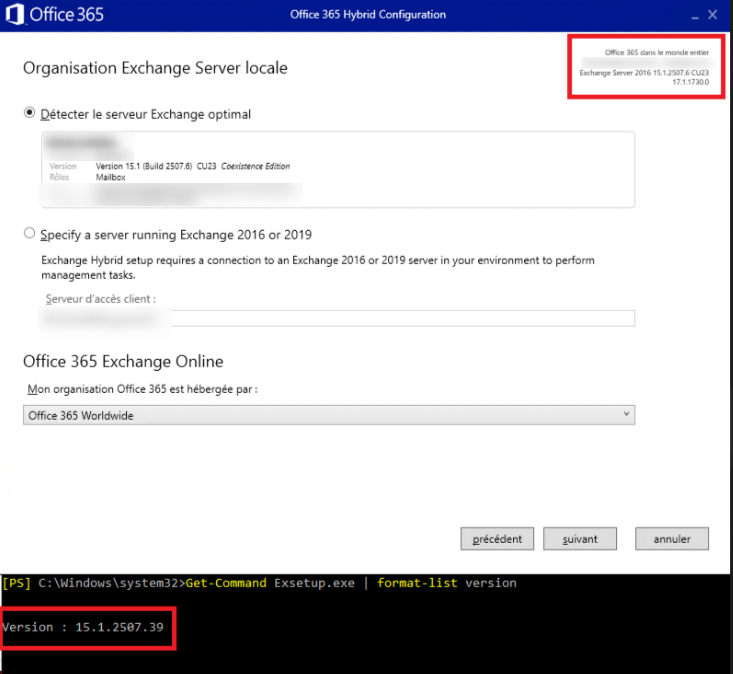Click 'Office 365 Exchange Online' heading
This screenshot has width=733, height=674.
(123, 361)
